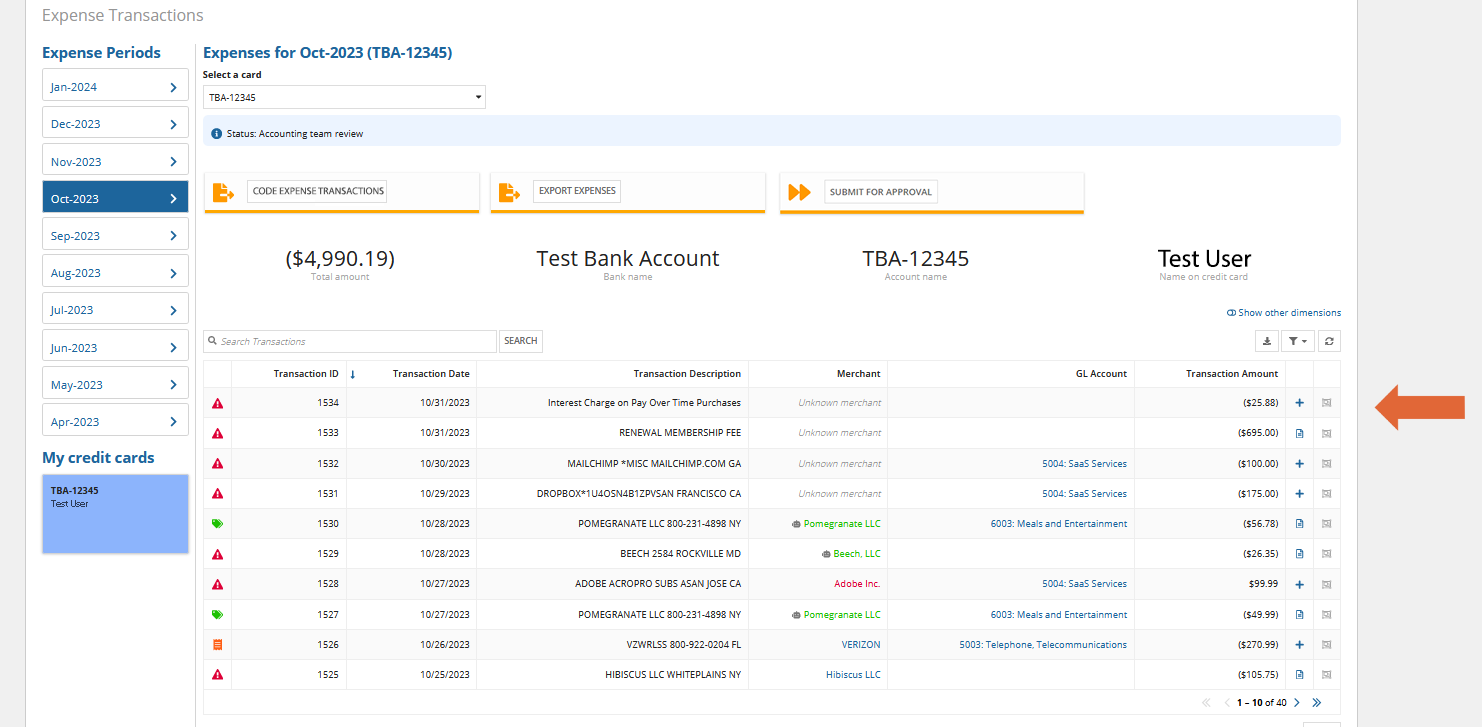1482x727 pixels.
Task: Open attached document icon in row 1530
Action: point(1300,524)
